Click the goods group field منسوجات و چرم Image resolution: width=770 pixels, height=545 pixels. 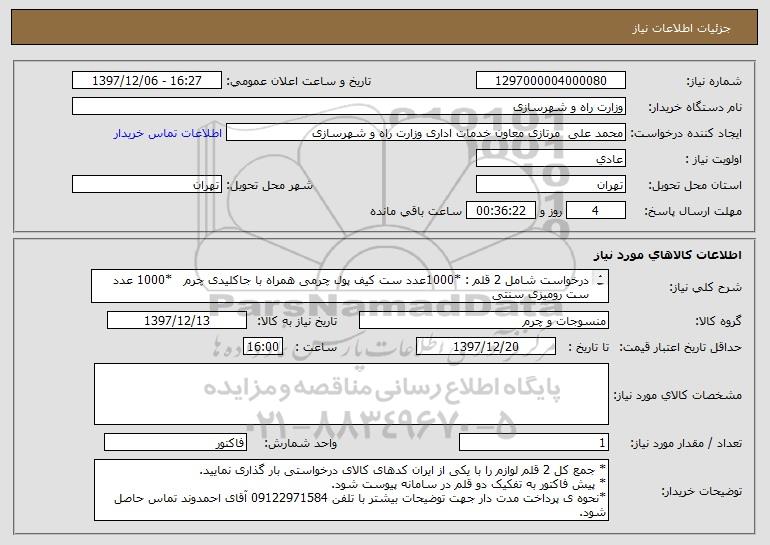coord(484,321)
